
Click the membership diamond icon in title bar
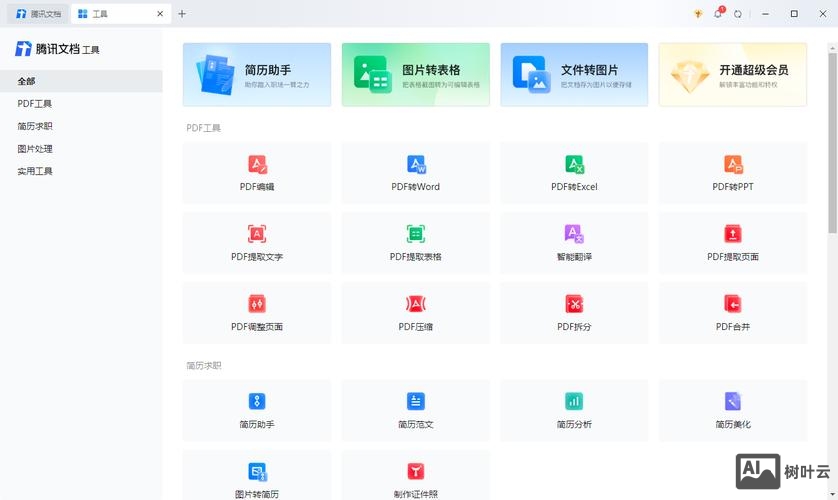click(698, 14)
